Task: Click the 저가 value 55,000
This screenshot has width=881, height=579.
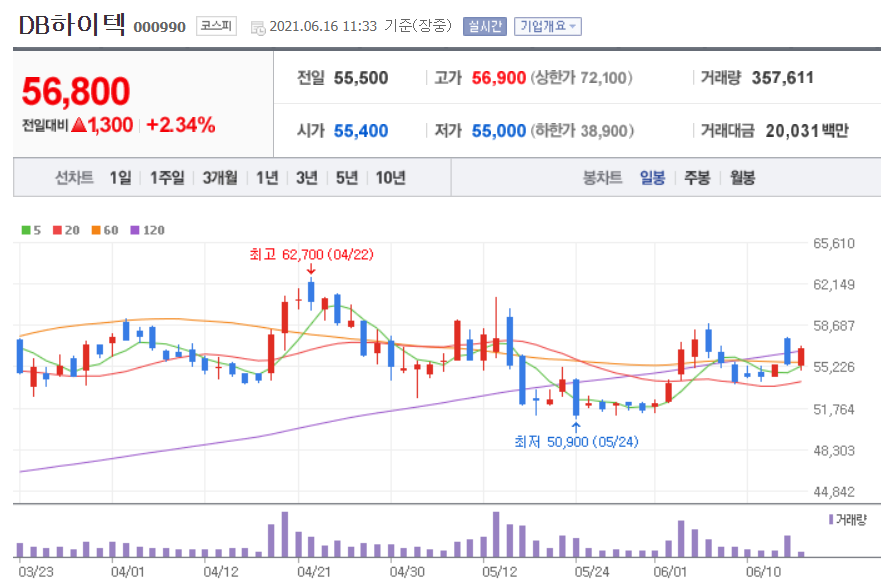Action: [x=498, y=131]
